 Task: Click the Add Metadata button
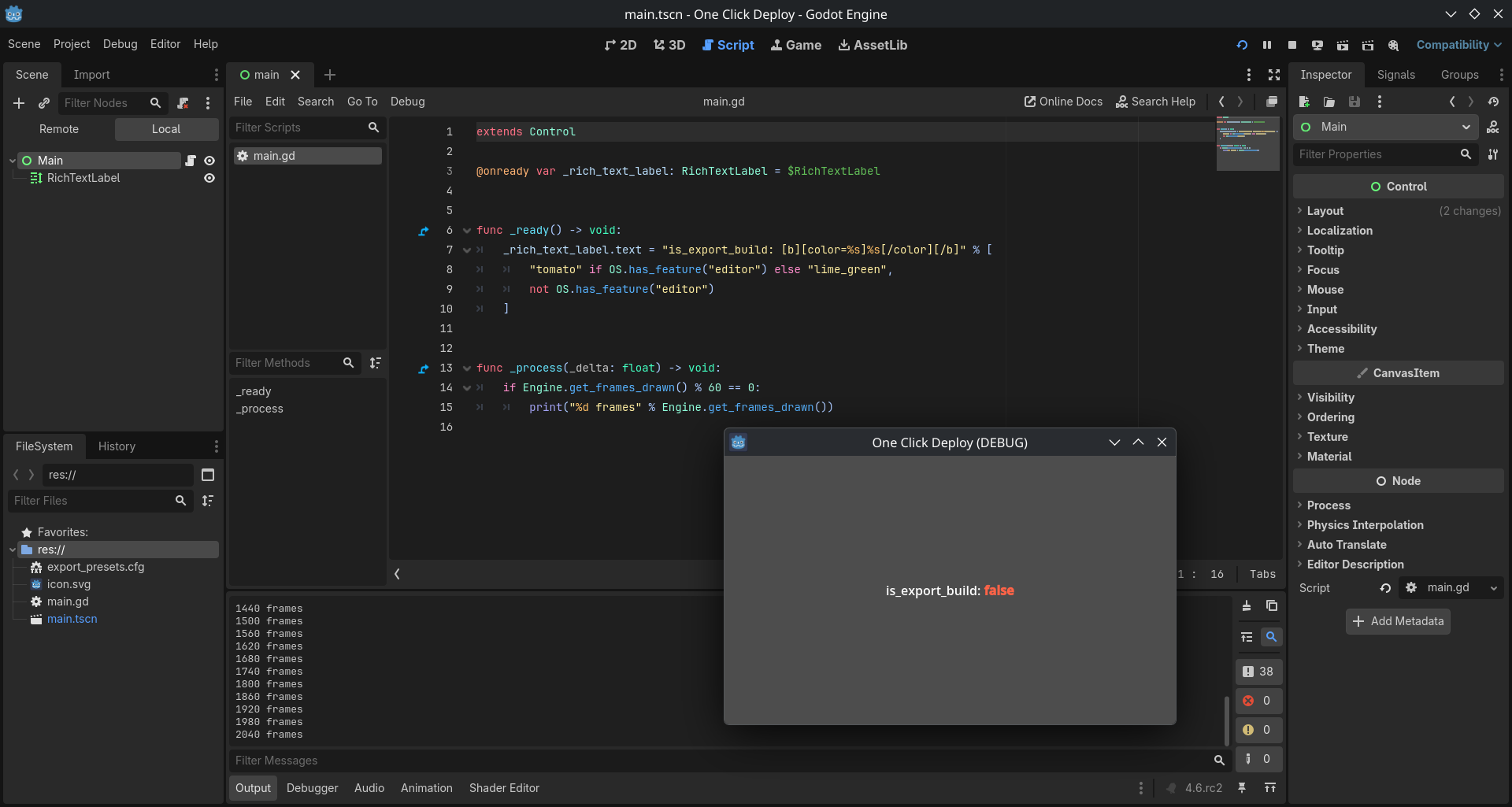pyautogui.click(x=1398, y=621)
